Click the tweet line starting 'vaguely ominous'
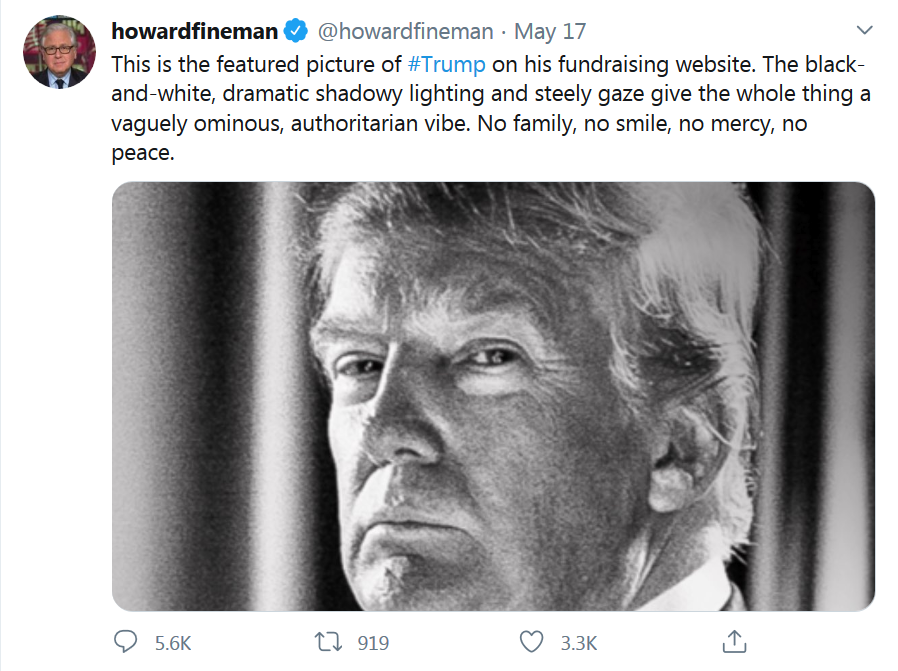The image size is (898, 671). coord(459,124)
